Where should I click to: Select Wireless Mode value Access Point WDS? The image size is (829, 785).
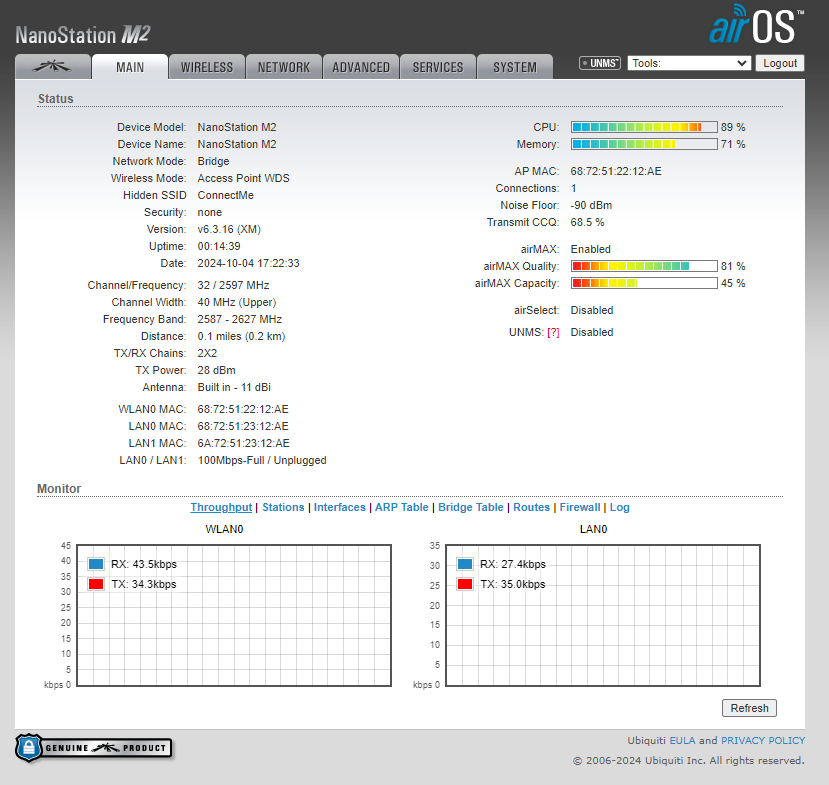(244, 178)
